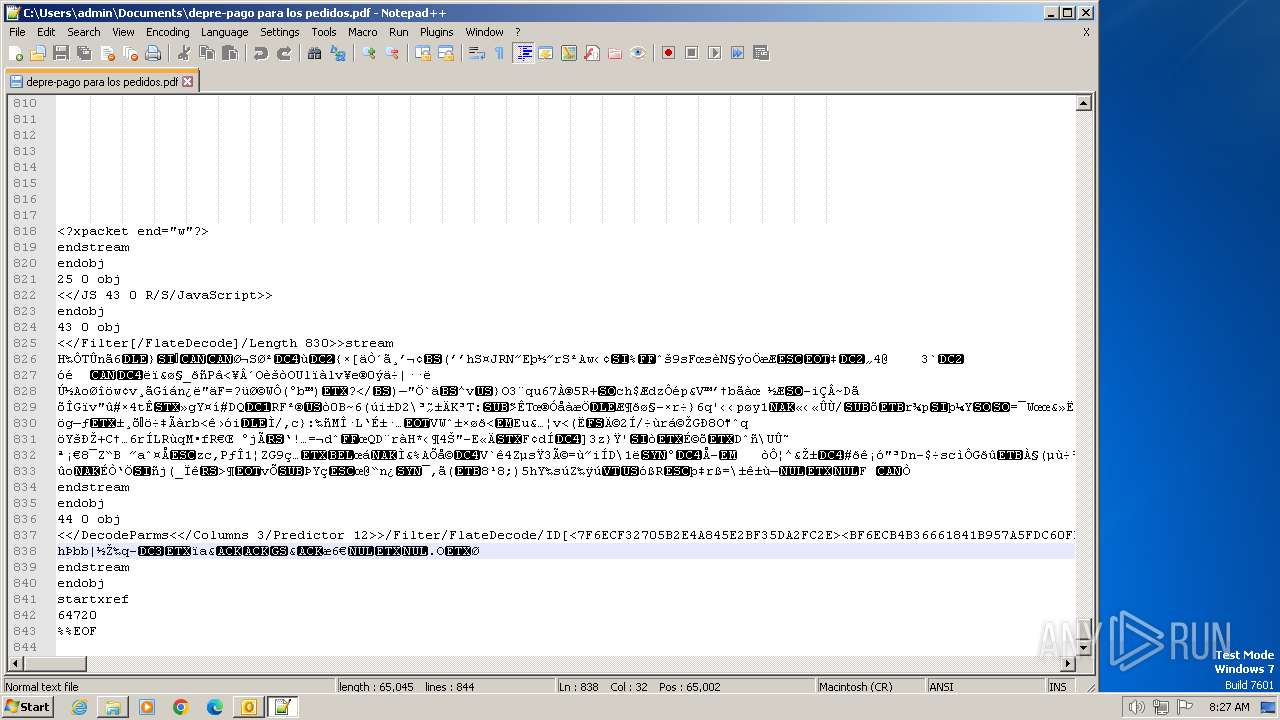Image resolution: width=1280 pixels, height=720 pixels.
Task: Close current document using toolbar icon
Action: pyautogui.click(x=107, y=53)
